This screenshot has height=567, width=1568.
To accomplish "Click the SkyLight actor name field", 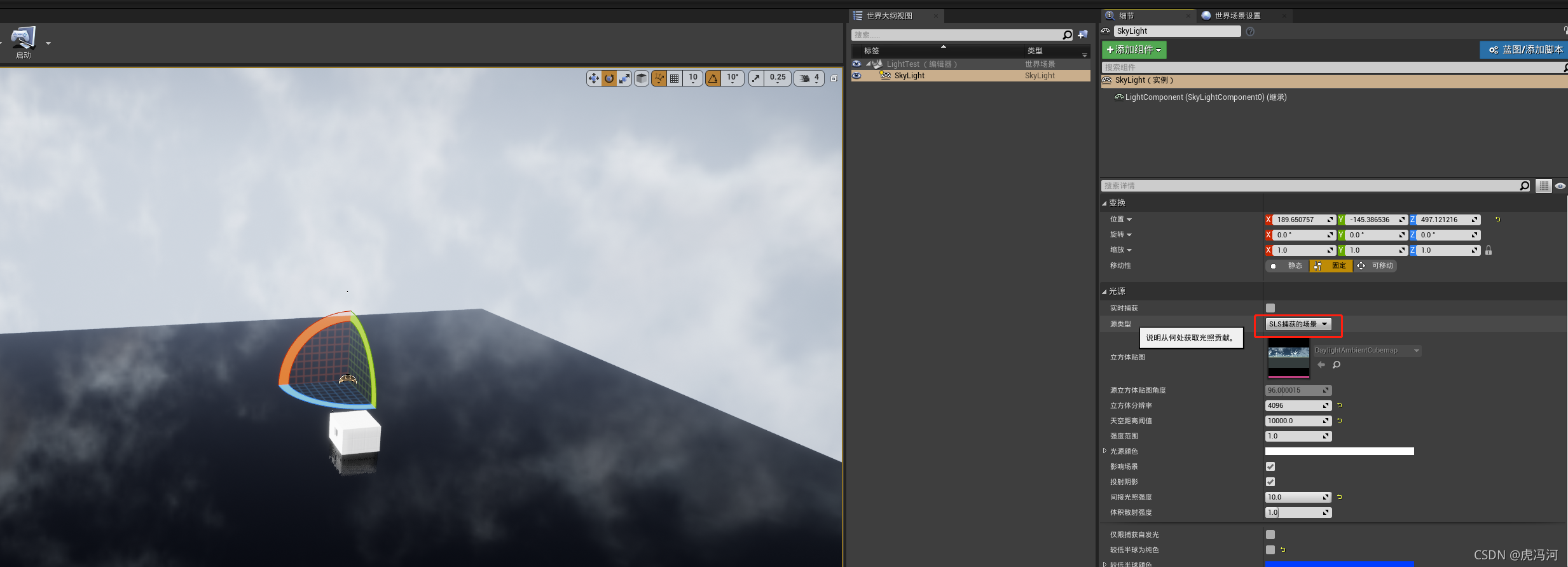I will pyautogui.click(x=1177, y=31).
